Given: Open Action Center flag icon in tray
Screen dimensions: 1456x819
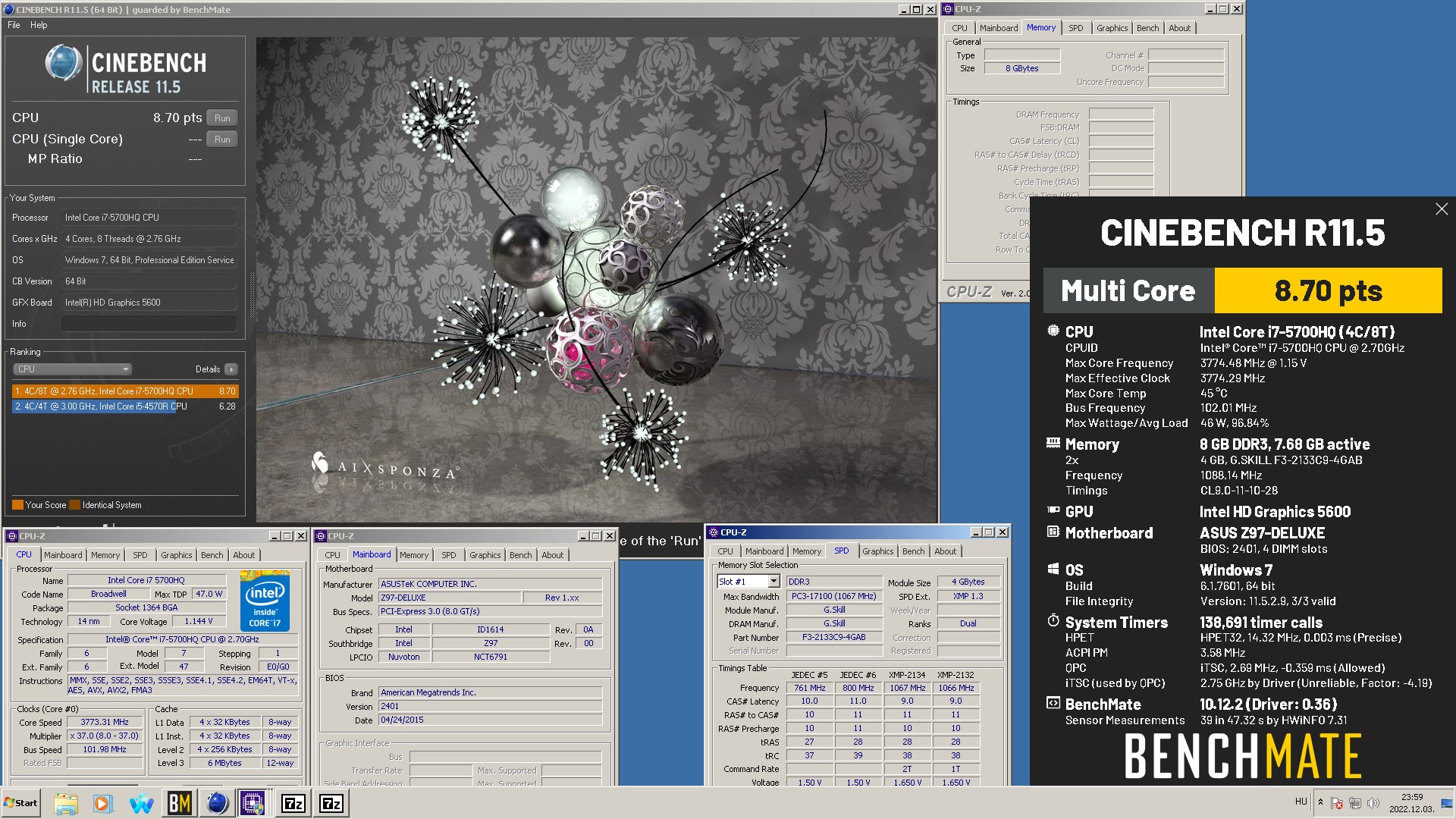Looking at the screenshot, I should 1337,802.
